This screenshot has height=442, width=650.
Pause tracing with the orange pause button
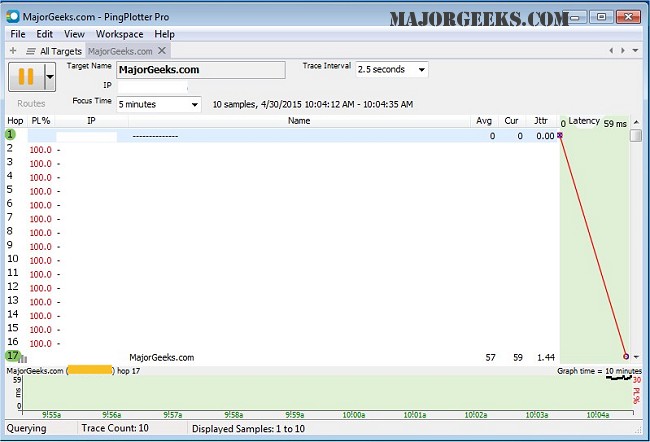tap(26, 77)
